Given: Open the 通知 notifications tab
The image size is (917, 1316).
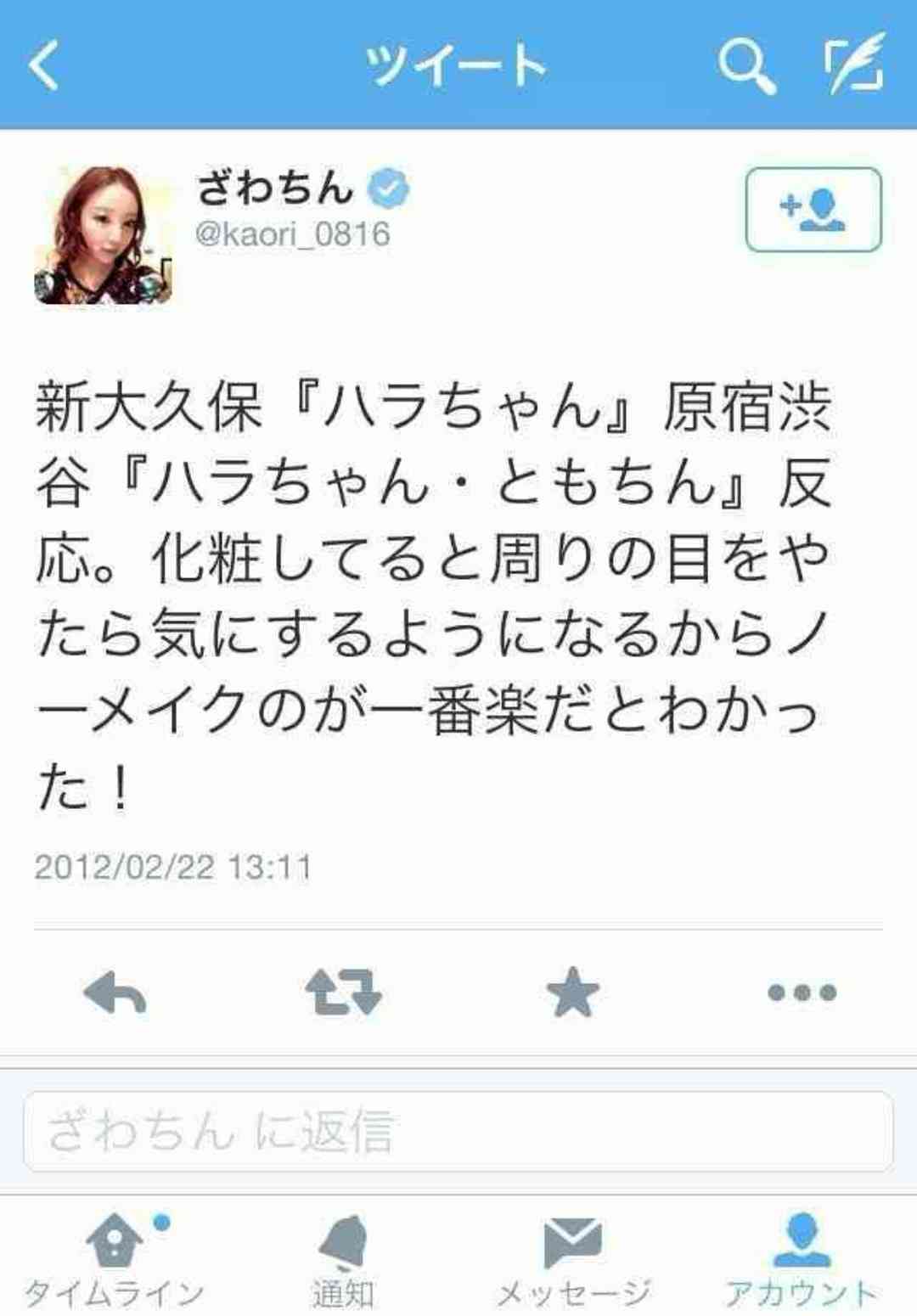Looking at the screenshot, I should click(343, 1261).
